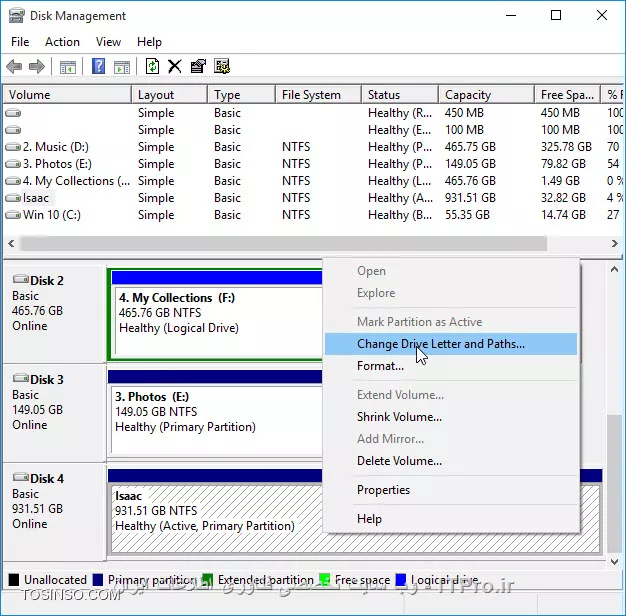Image resolution: width=626 pixels, height=616 pixels.
Task: Select the drive icon of the Isaac volume
Action: point(13,198)
